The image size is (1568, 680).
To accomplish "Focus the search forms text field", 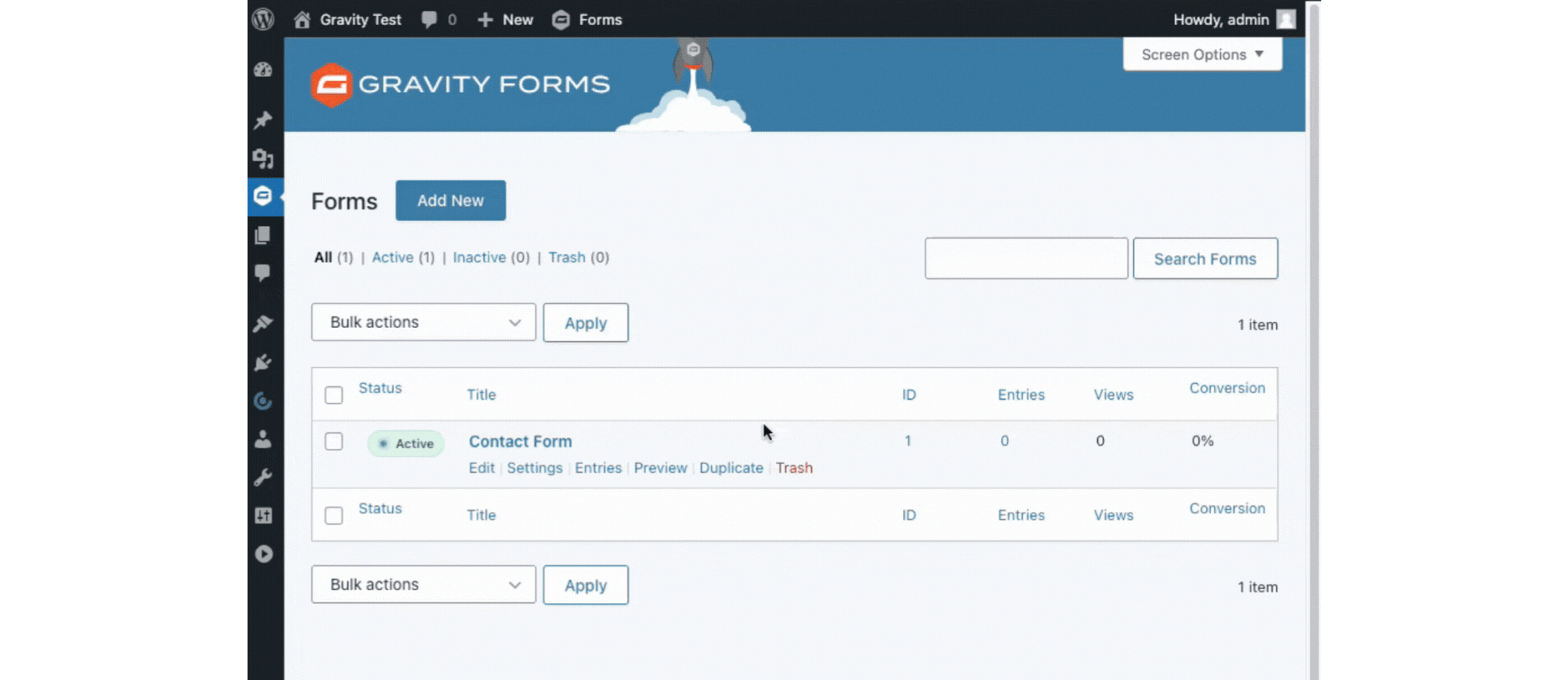I will pos(1026,258).
